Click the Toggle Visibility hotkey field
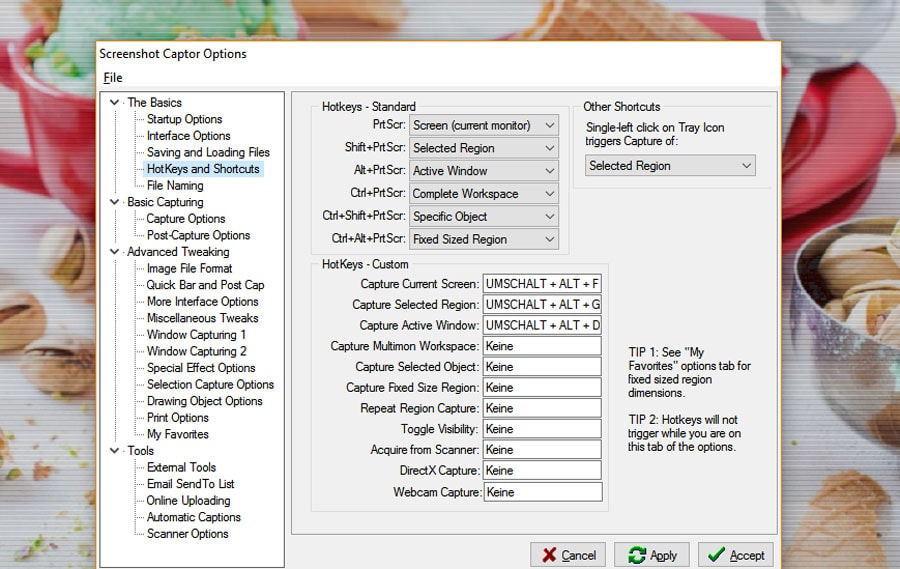This screenshot has height=569, width=900. point(542,428)
